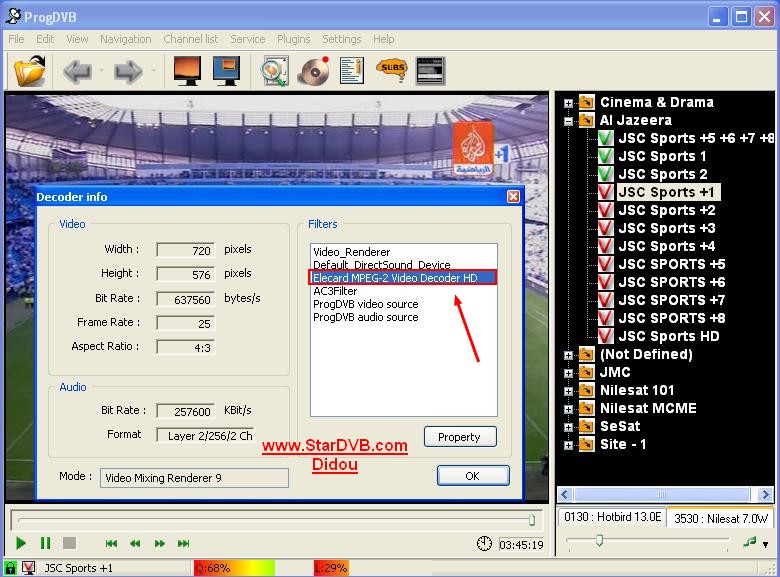The image size is (780, 577).
Task: Select ProgDVB video source filter
Action: (366, 304)
